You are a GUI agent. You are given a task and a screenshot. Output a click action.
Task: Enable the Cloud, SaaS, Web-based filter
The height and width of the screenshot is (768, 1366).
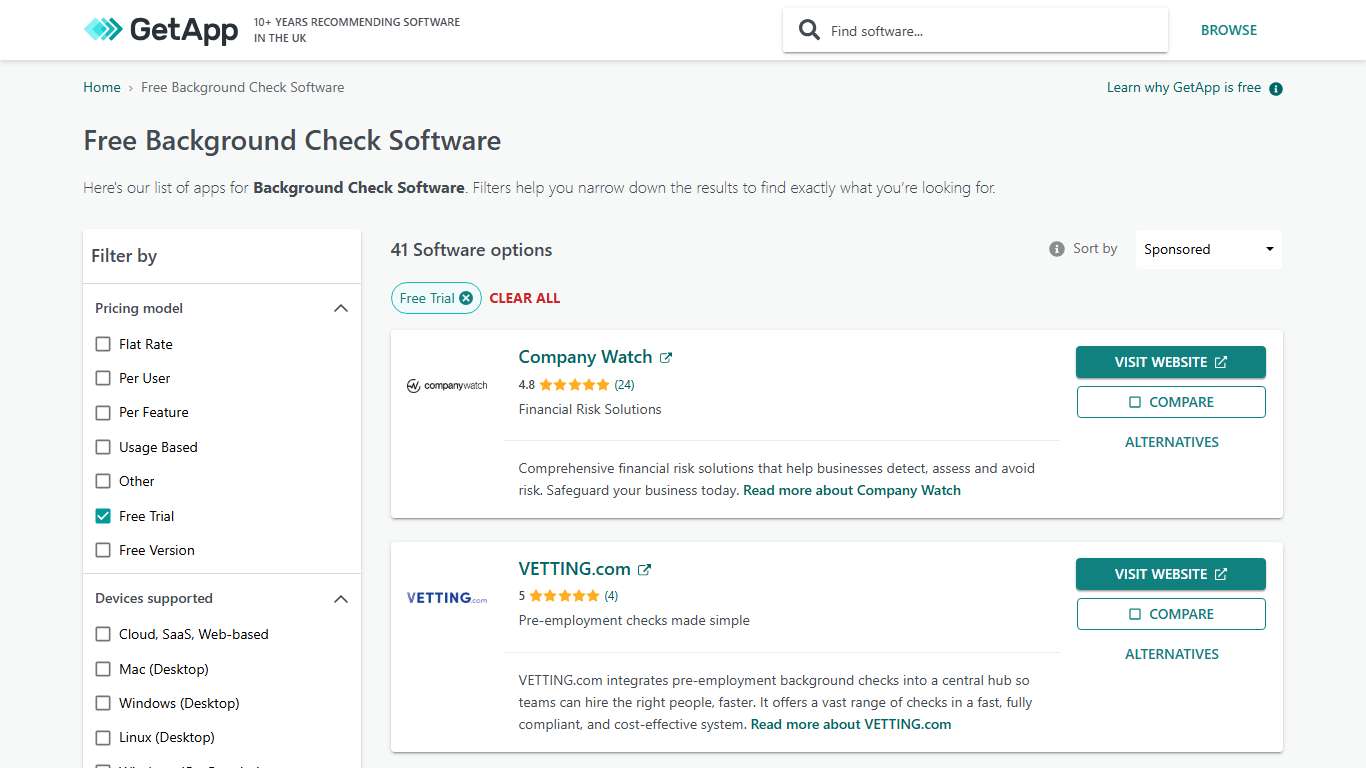[x=103, y=634]
